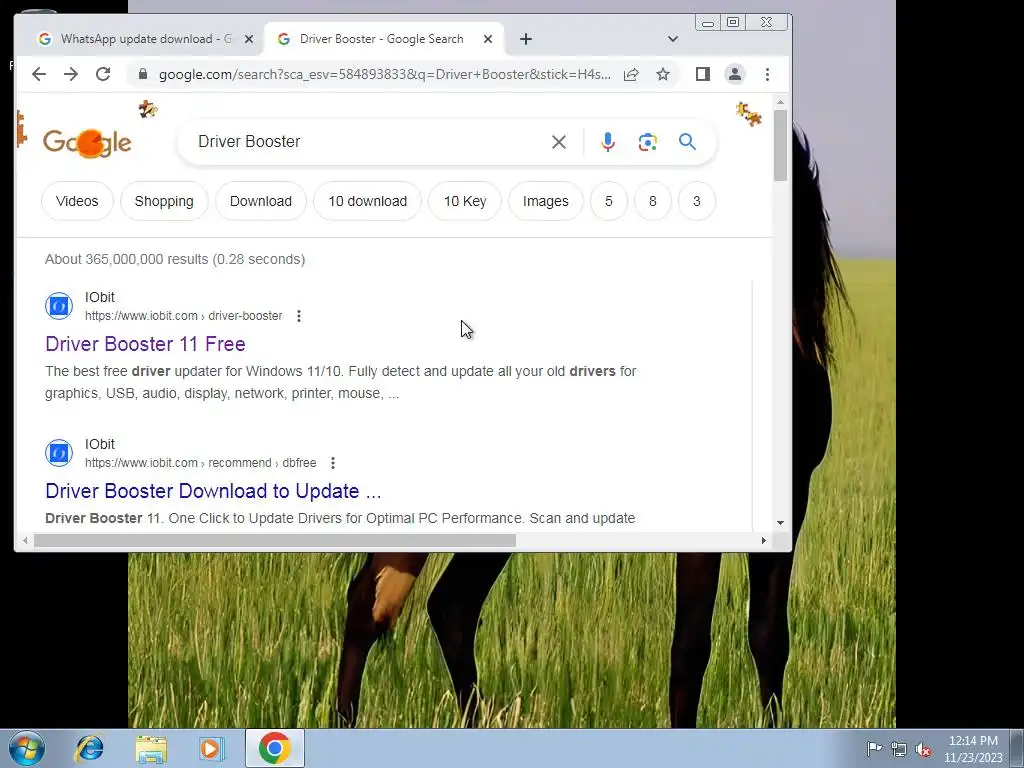Click the iobit.com driver-booster URL text

184,316
